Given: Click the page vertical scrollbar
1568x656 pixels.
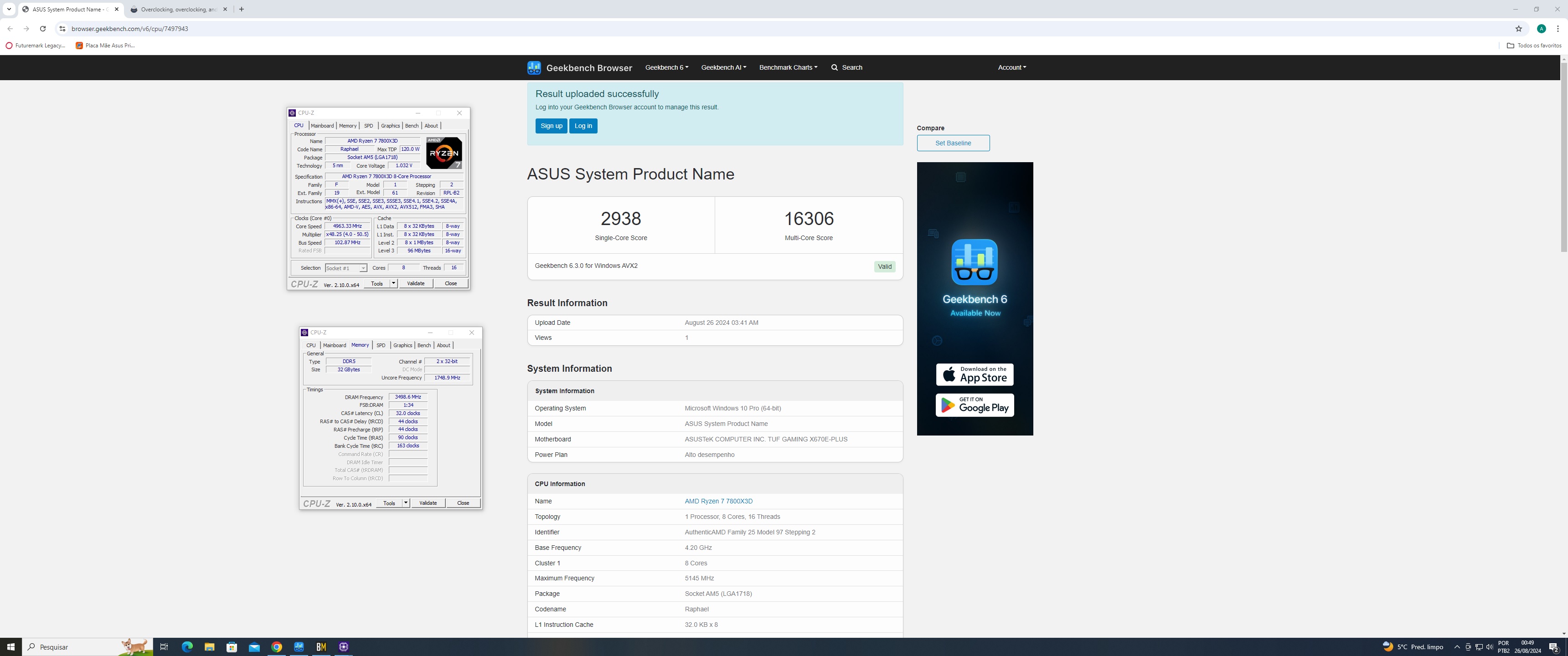Looking at the screenshot, I should click(x=1564, y=156).
